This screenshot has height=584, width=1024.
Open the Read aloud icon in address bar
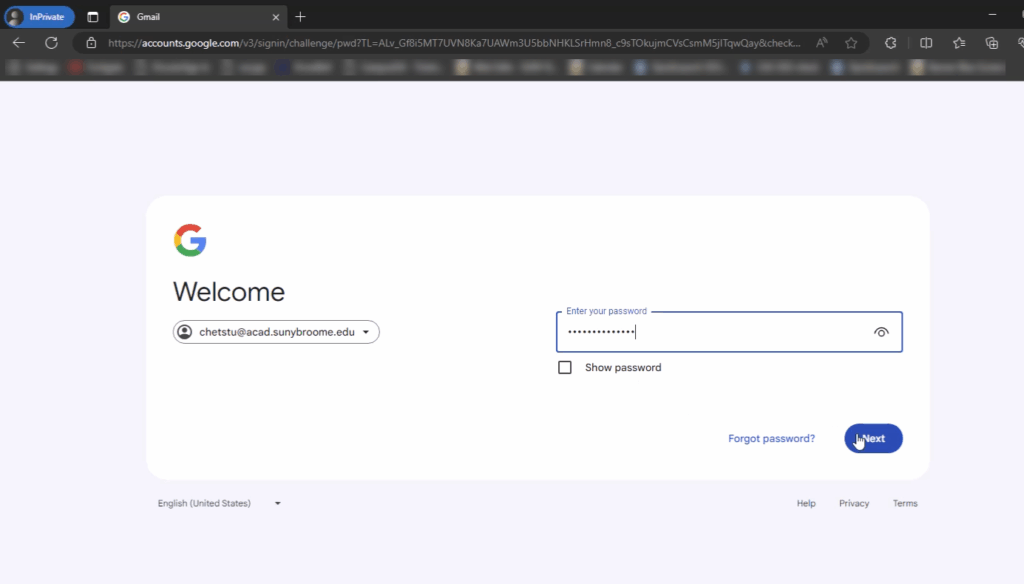click(822, 43)
